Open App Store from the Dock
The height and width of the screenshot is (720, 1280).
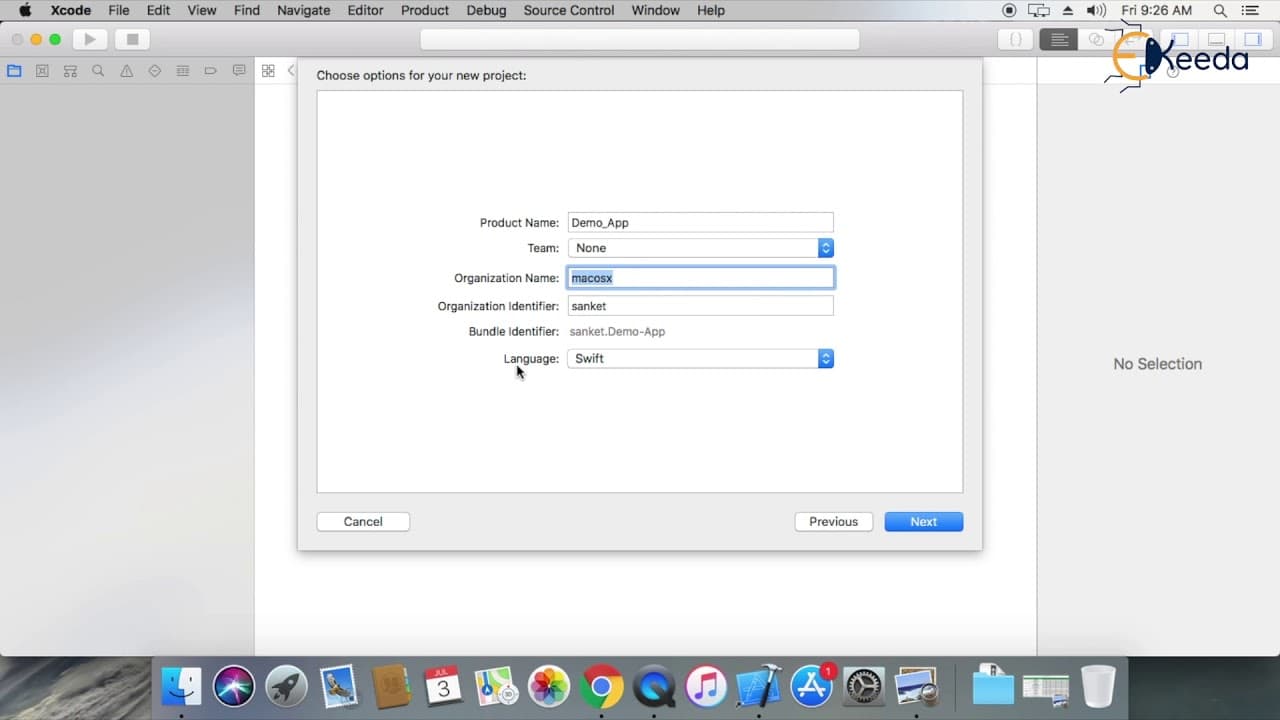click(812, 686)
